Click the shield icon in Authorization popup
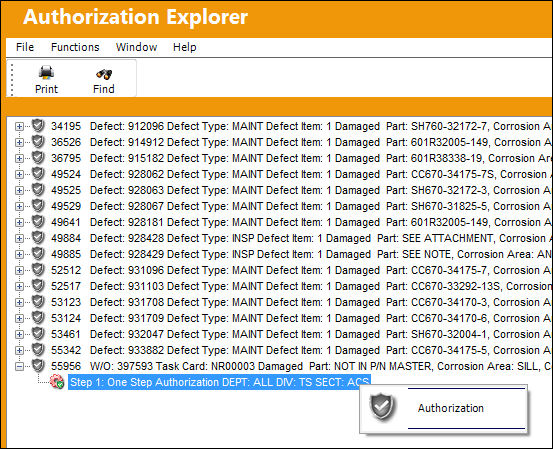 (382, 407)
